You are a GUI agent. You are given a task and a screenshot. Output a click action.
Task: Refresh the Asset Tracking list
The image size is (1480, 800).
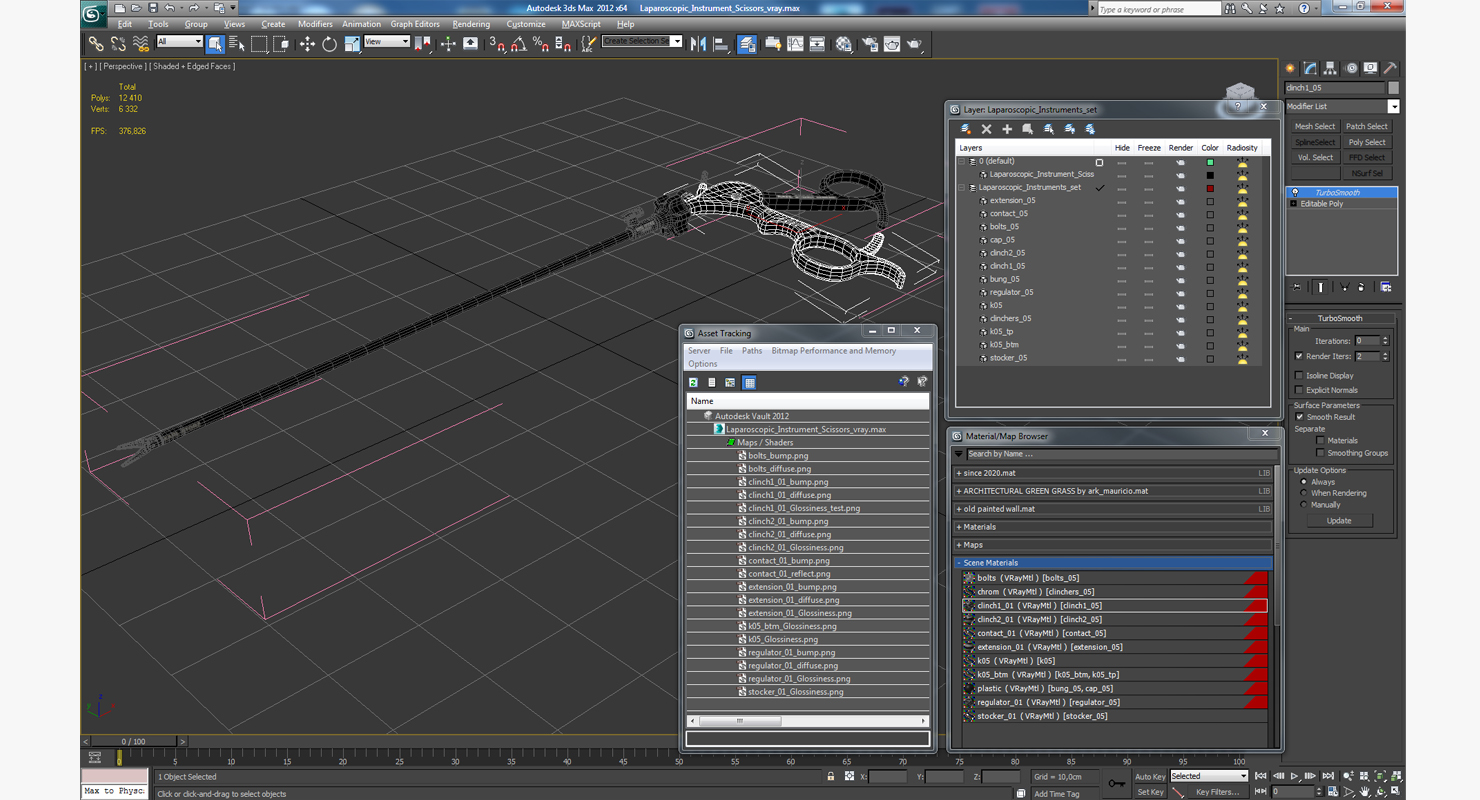click(x=693, y=382)
